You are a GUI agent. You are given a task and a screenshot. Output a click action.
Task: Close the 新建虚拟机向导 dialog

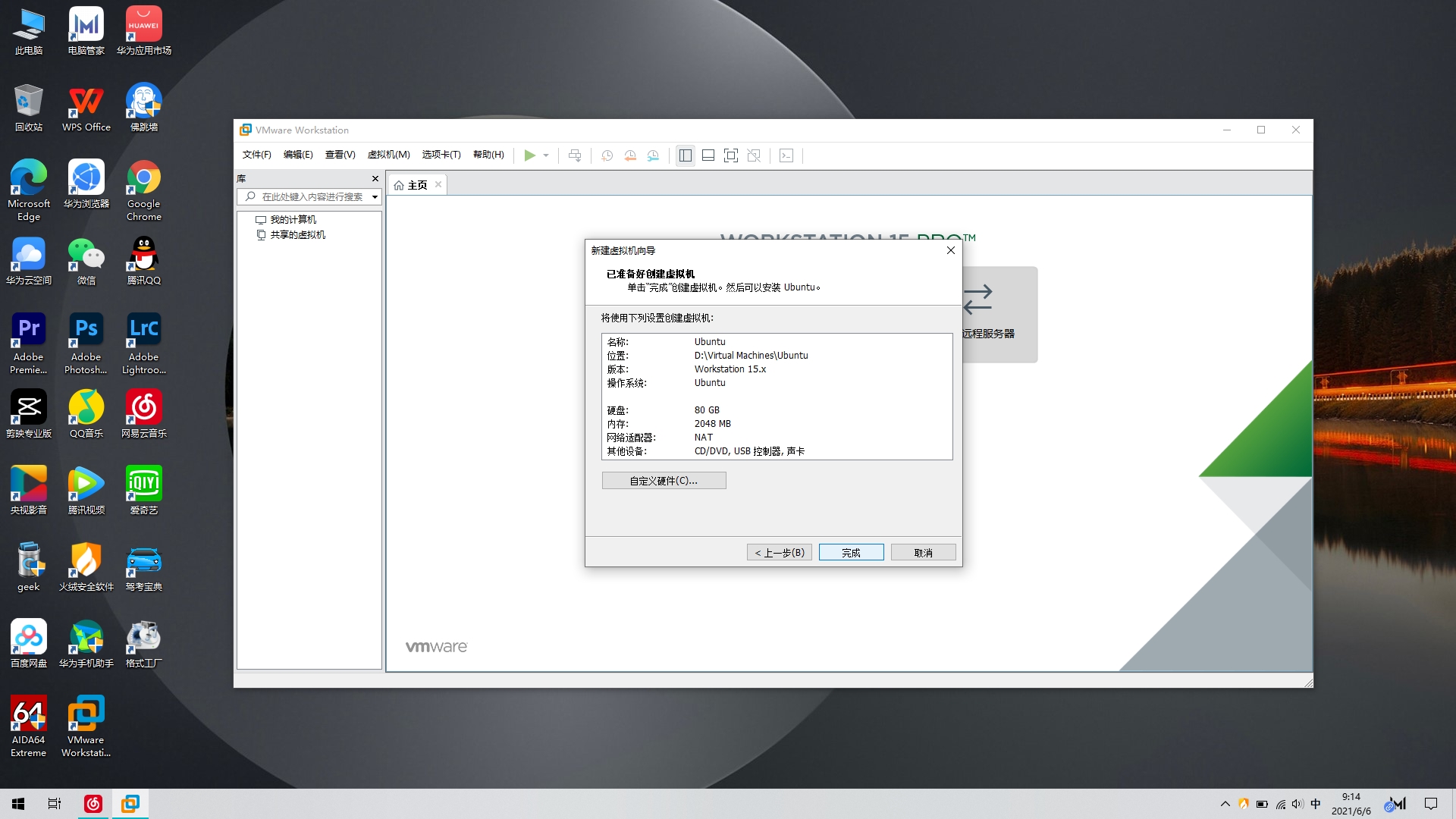tap(951, 250)
